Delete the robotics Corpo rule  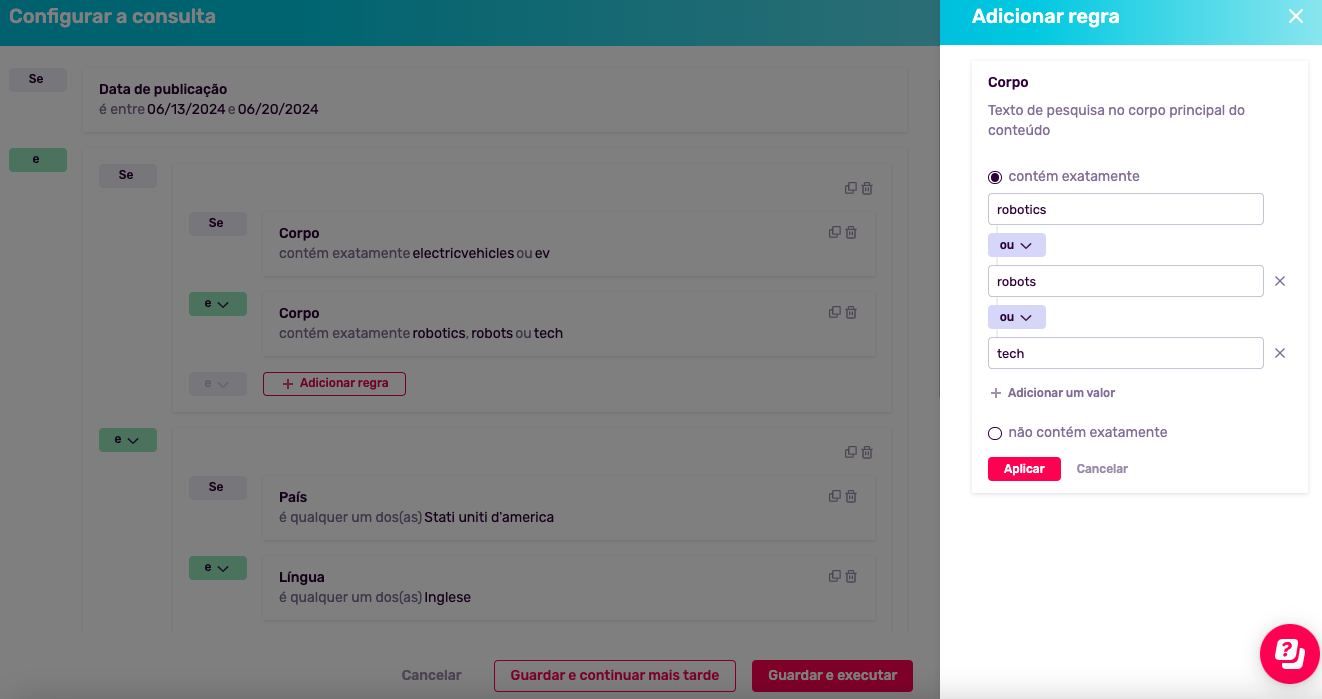(851, 313)
